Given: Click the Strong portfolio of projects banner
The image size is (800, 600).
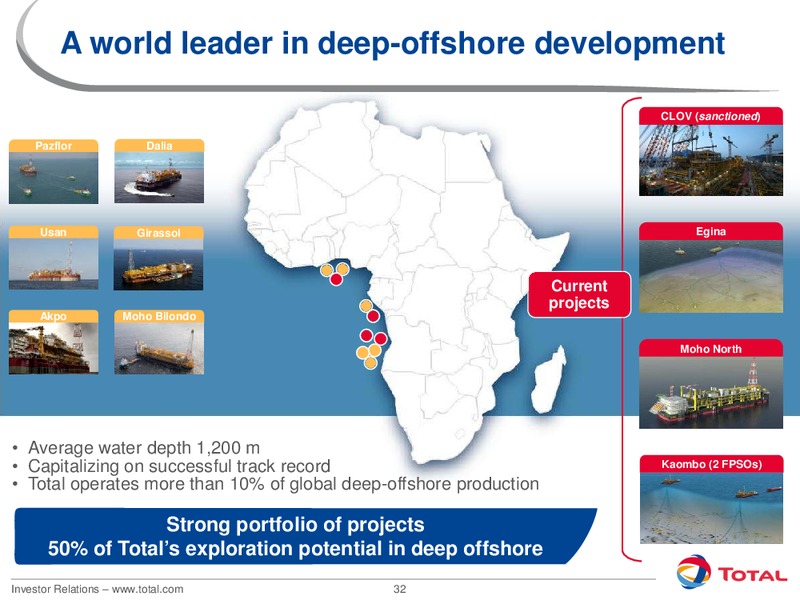Looking at the screenshot, I should (x=305, y=536).
